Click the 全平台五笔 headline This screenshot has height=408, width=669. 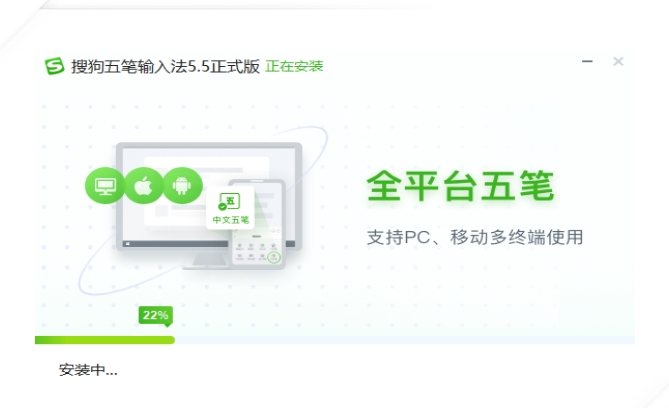460,186
